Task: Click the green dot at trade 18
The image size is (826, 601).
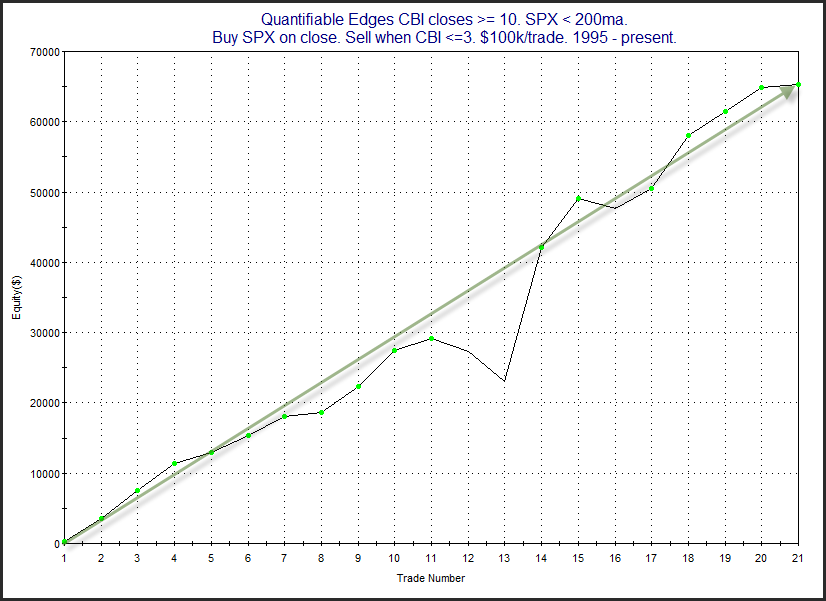Action: coord(689,135)
